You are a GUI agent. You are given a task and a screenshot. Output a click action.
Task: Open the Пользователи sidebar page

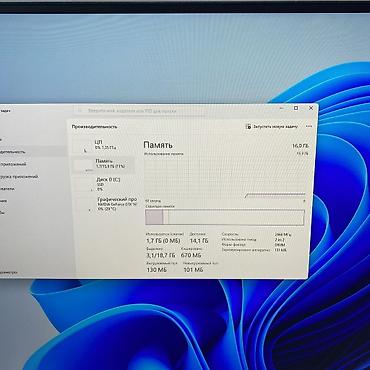(x=7, y=189)
